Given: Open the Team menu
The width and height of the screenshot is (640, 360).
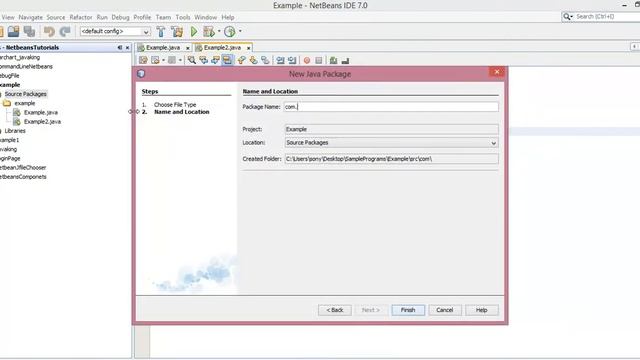Looking at the screenshot, I should (x=163, y=17).
